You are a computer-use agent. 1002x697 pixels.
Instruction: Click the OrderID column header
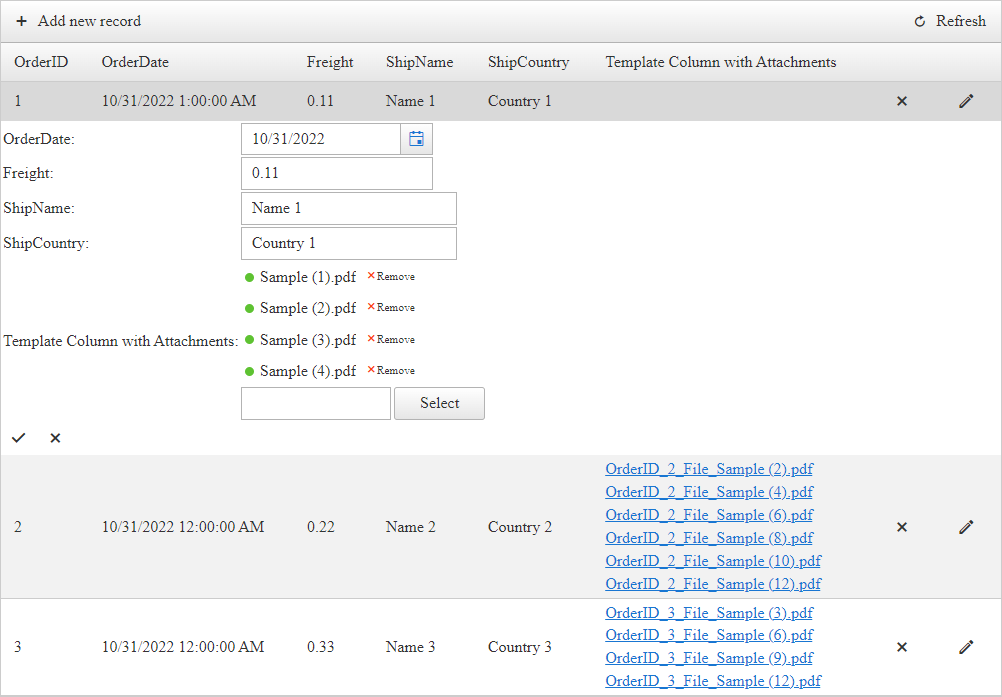(x=41, y=62)
